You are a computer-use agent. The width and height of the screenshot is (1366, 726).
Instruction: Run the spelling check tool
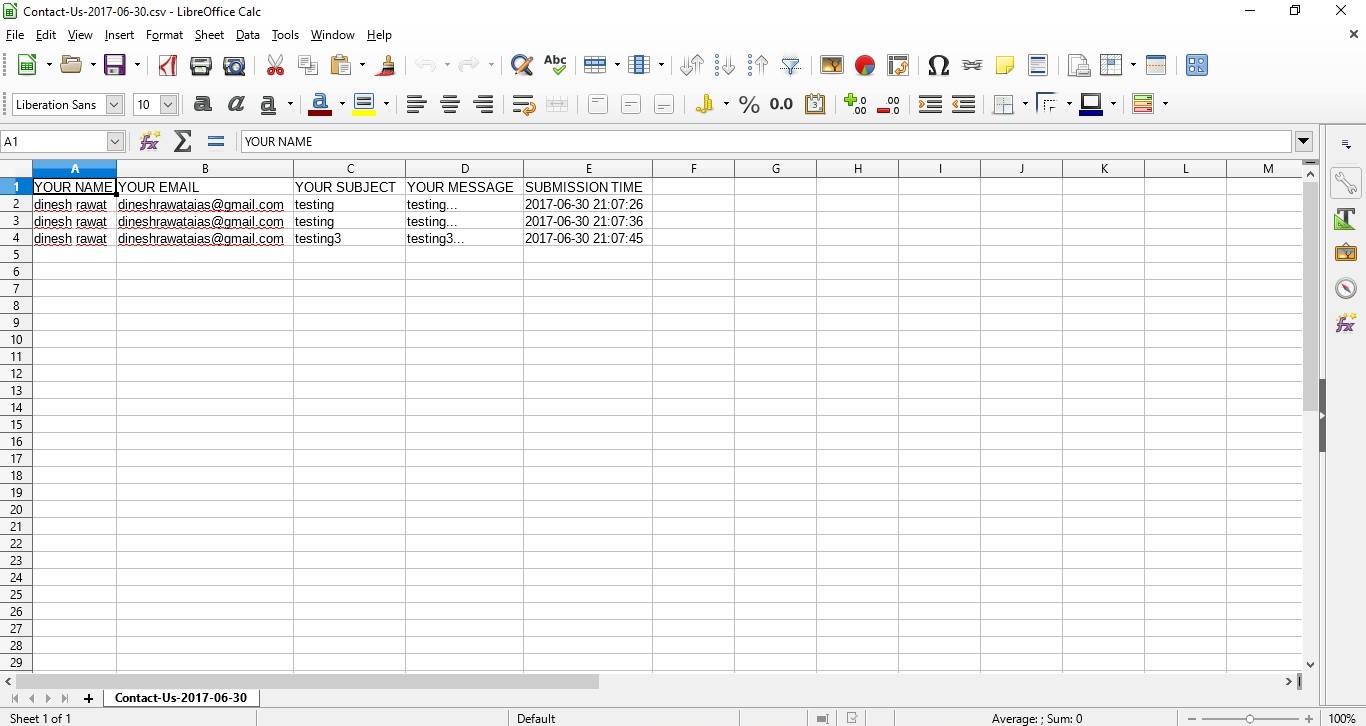point(555,66)
